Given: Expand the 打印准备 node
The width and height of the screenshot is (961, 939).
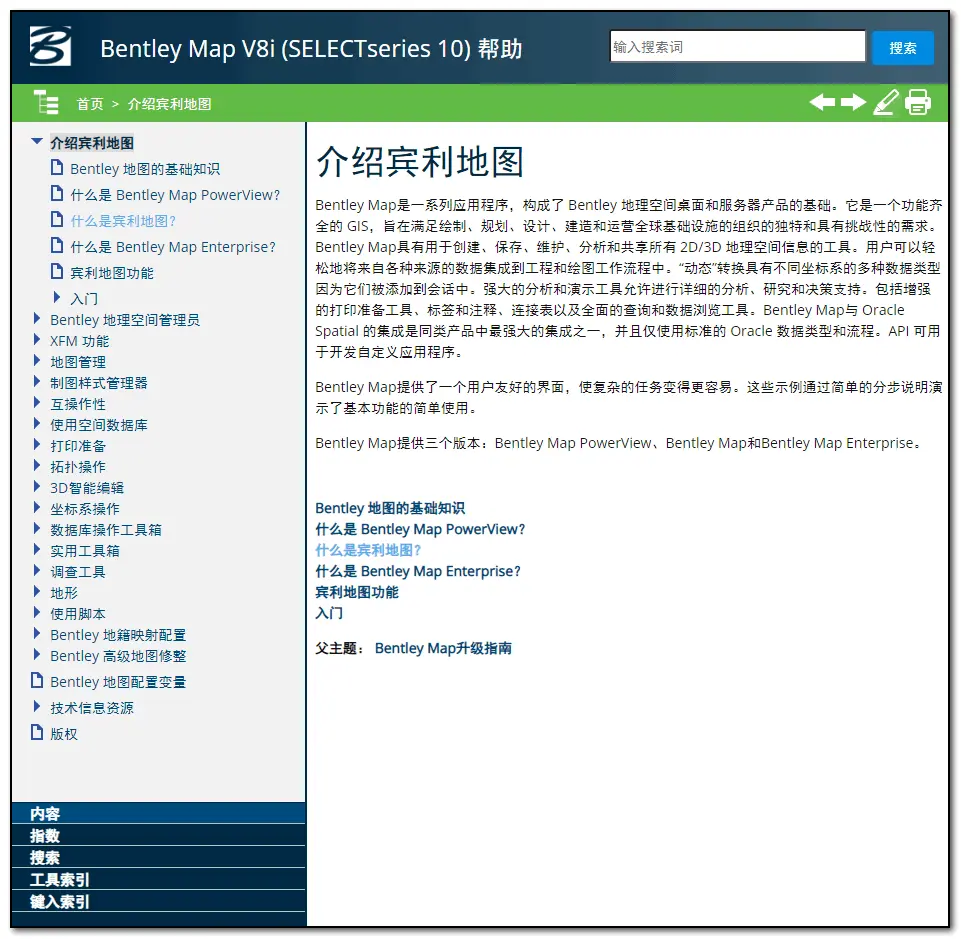Looking at the screenshot, I should pos(37,444).
